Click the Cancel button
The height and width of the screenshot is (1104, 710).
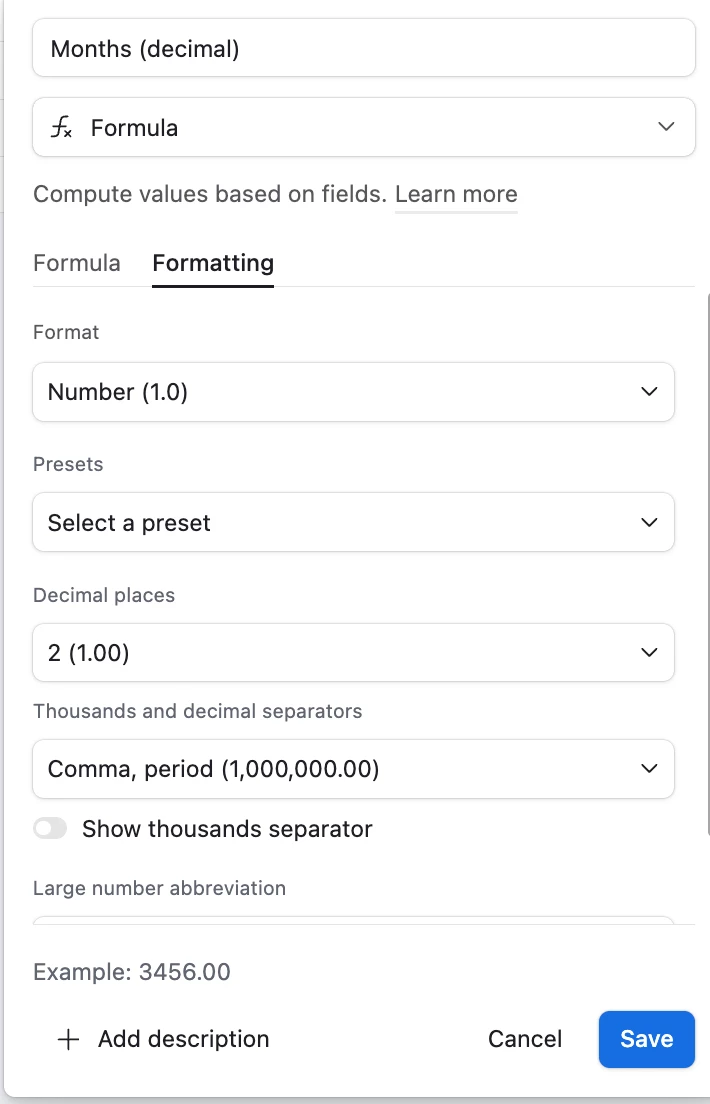[x=525, y=1039]
